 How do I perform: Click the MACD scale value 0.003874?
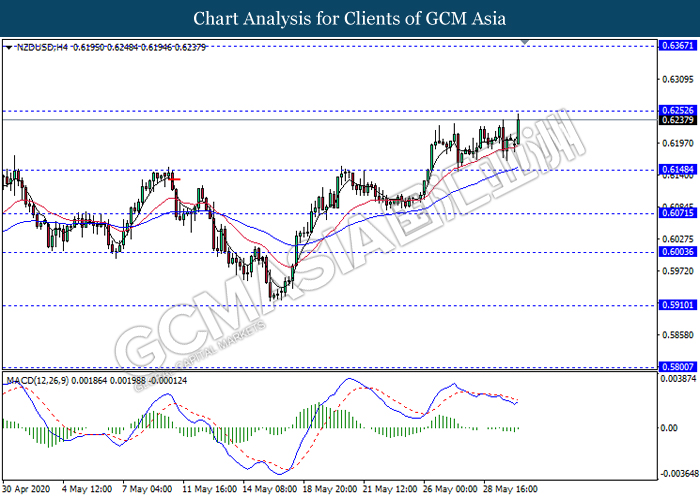pyautogui.click(x=678, y=379)
